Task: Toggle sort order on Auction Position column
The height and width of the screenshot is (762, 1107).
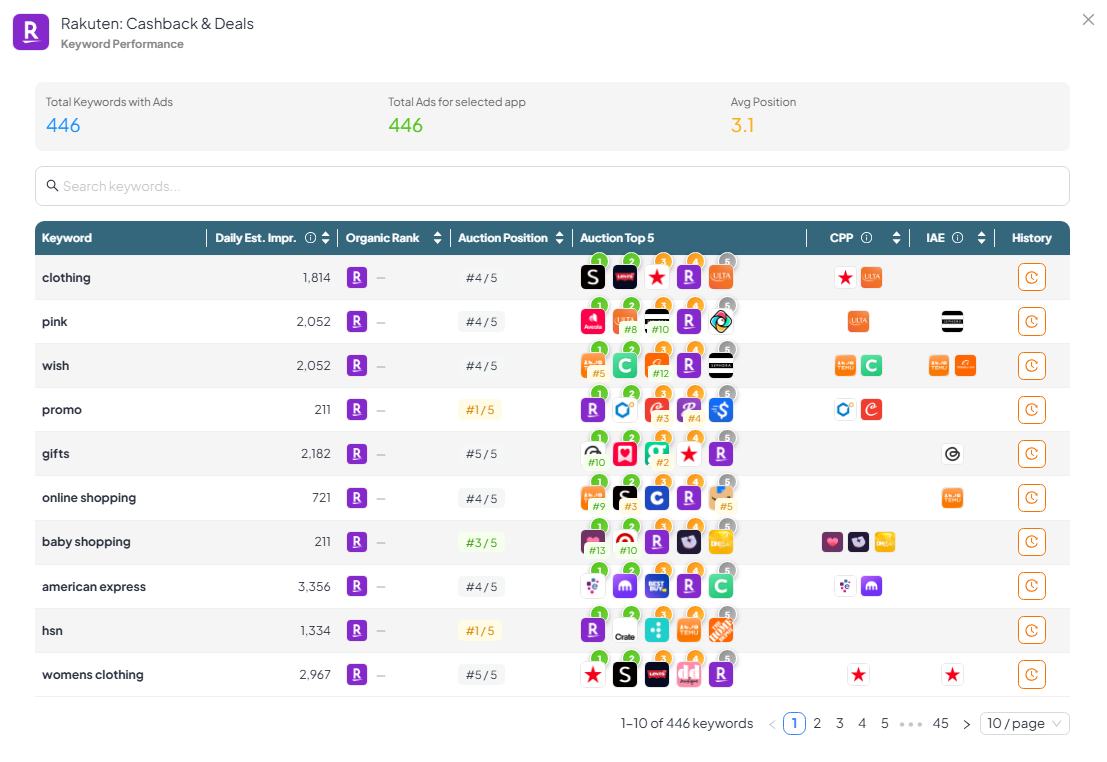Action: tap(560, 237)
